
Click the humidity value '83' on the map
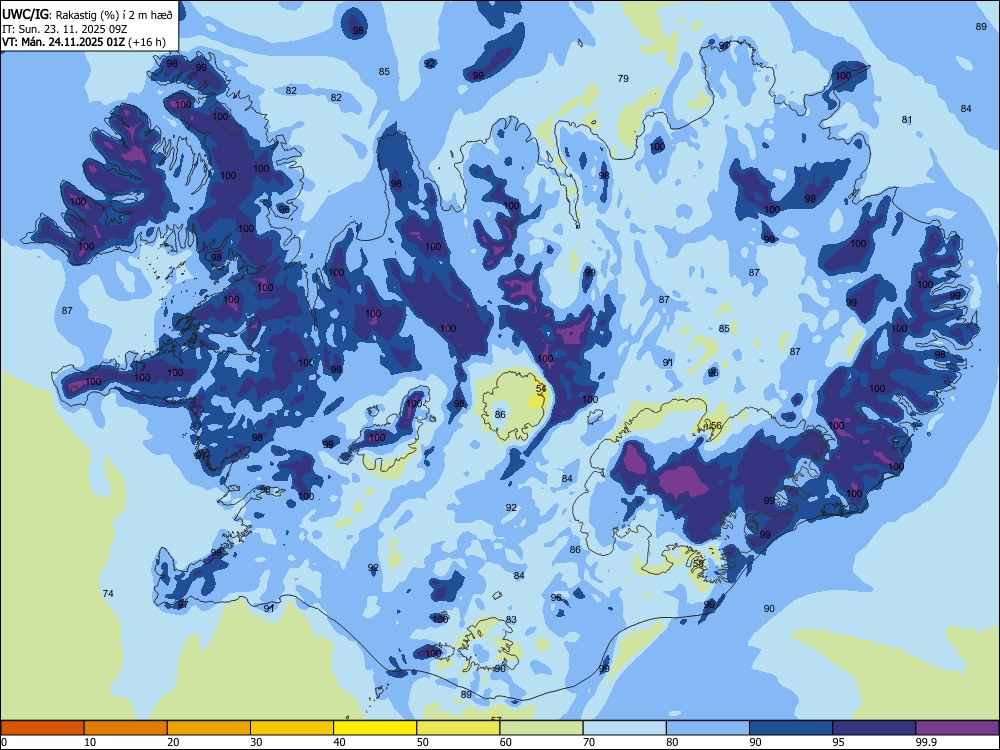511,620
